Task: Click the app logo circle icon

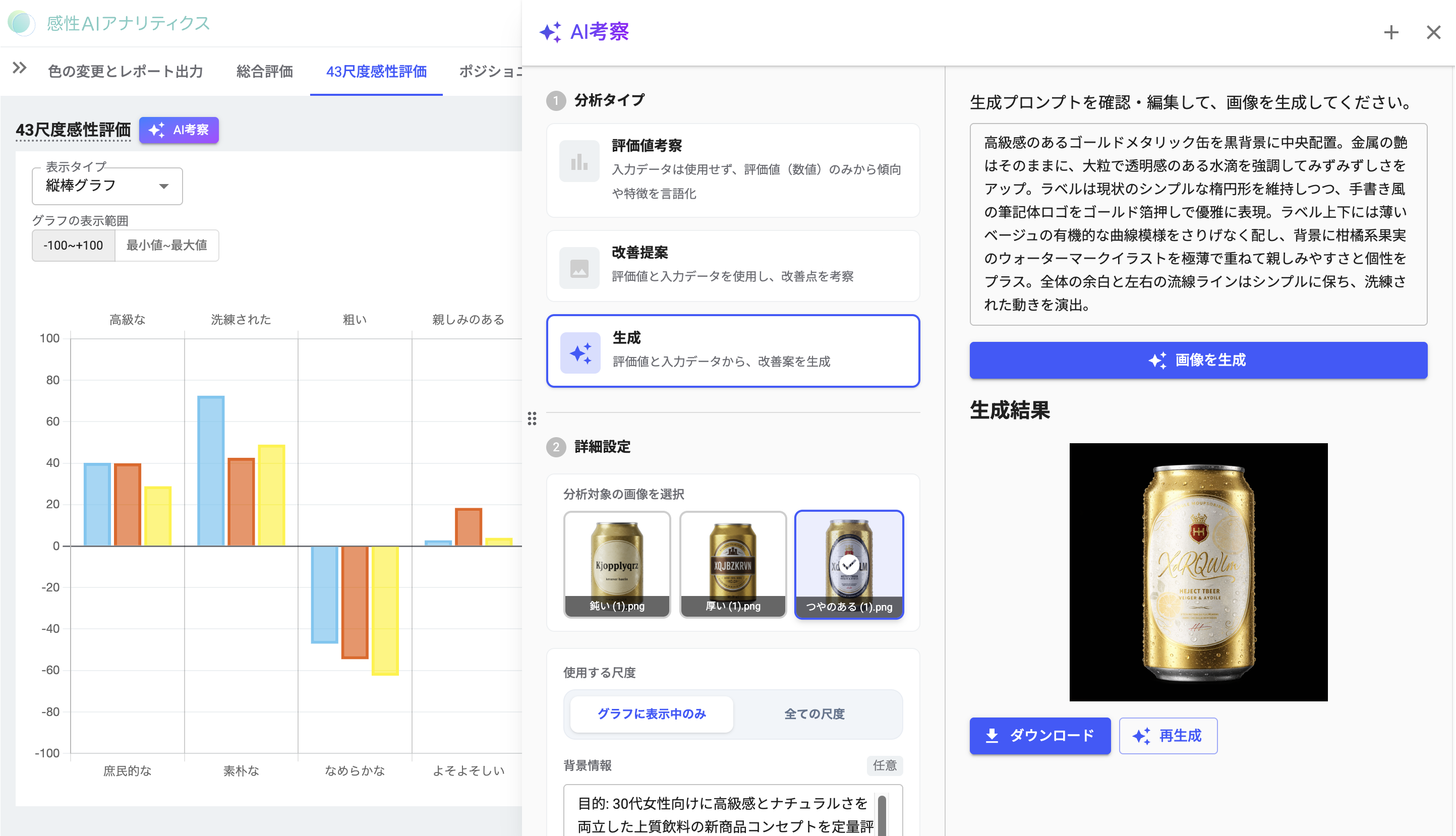Action: pos(21,23)
